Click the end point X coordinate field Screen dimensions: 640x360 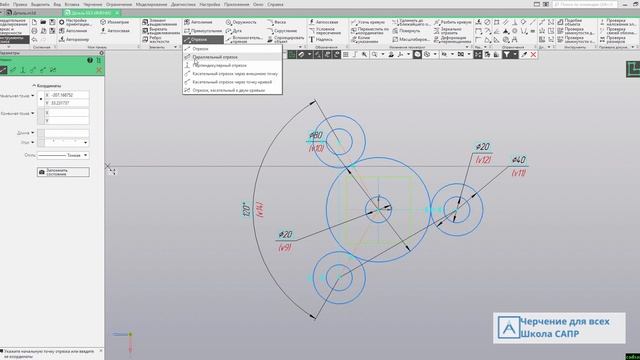67,113
